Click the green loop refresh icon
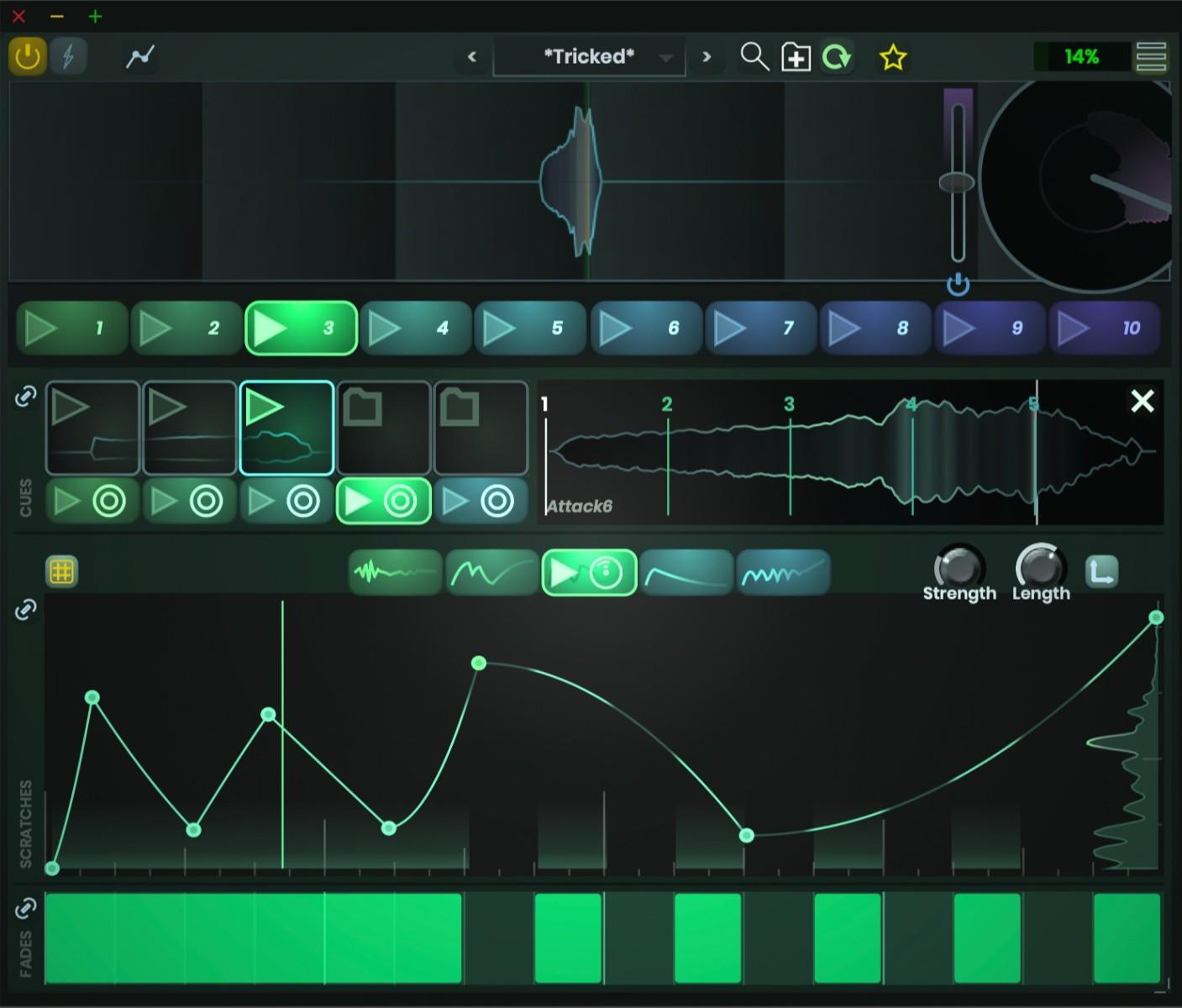1182x1008 pixels. coord(837,57)
